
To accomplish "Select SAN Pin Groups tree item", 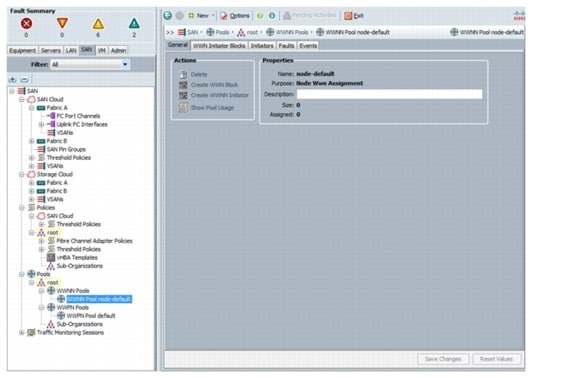I will 66,149.
